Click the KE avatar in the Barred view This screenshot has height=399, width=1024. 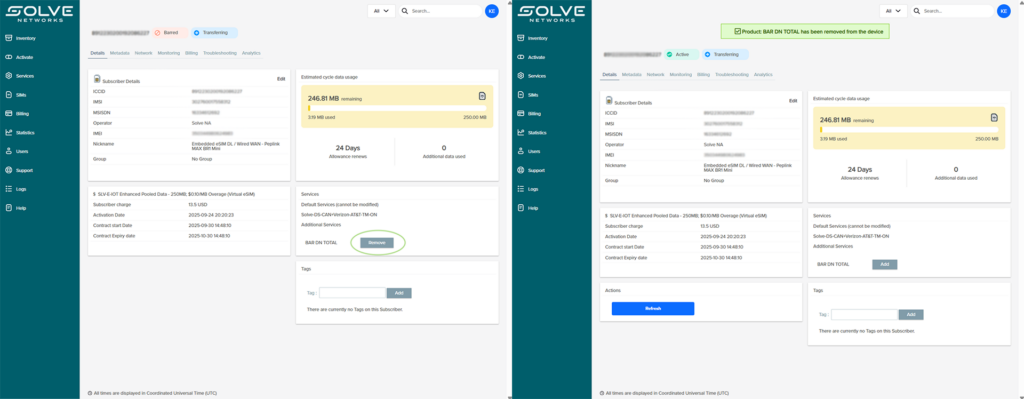492,11
